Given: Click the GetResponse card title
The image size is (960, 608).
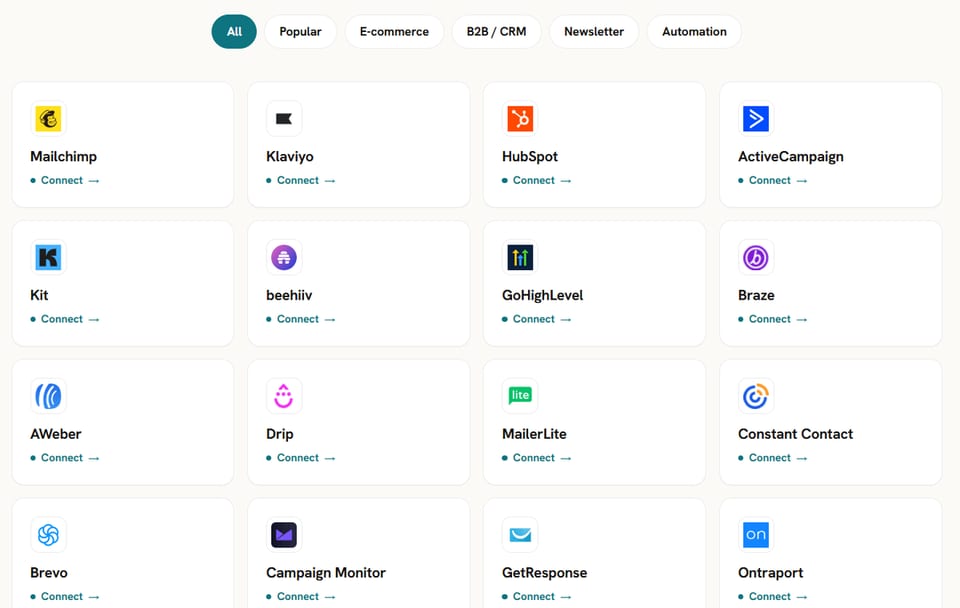Looking at the screenshot, I should point(544,572).
